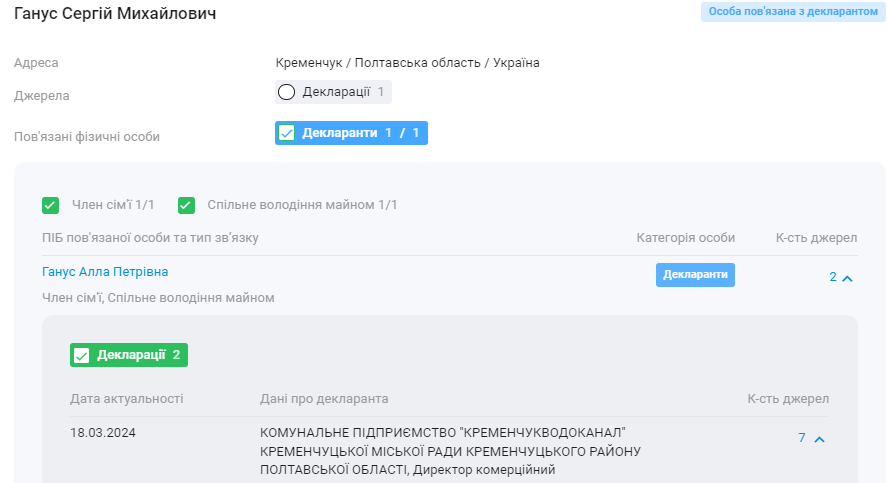Select the 18.03.2024 date entry

coord(103,433)
